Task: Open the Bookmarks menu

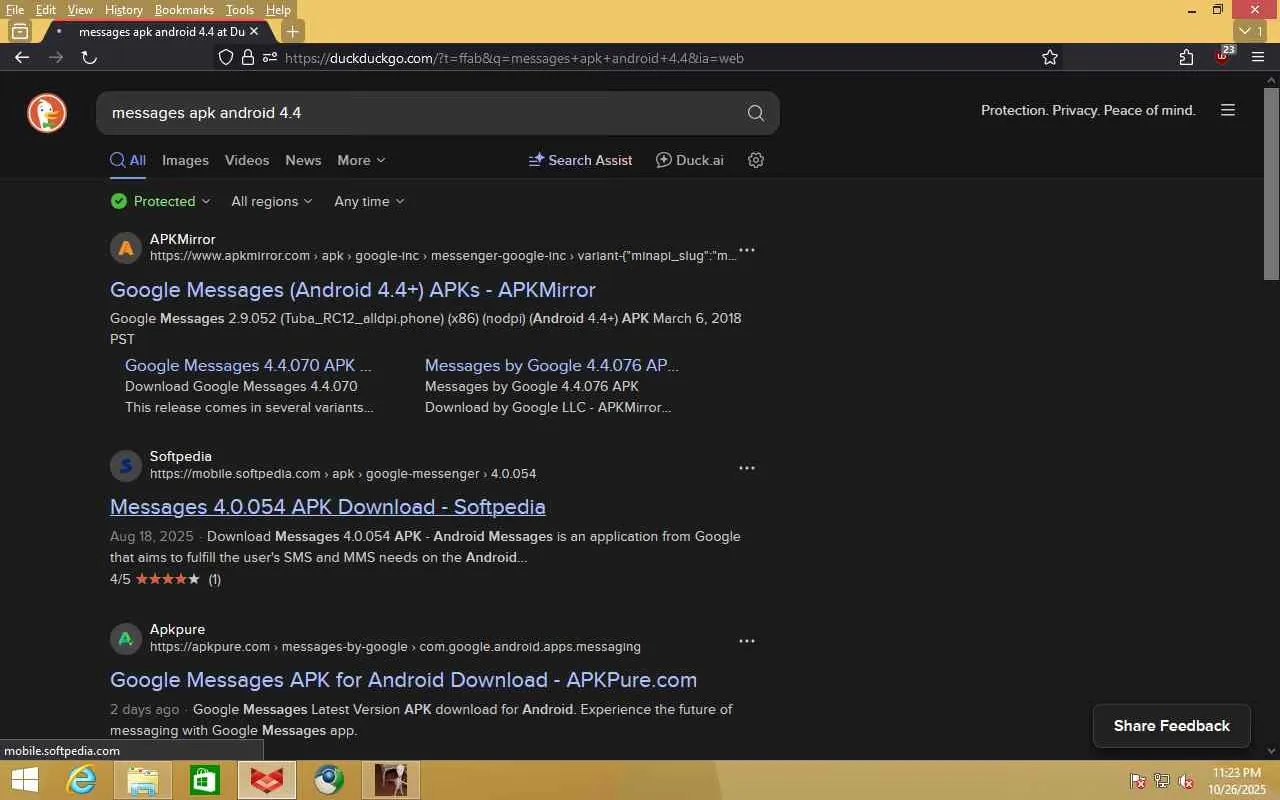Action: pyautogui.click(x=185, y=10)
